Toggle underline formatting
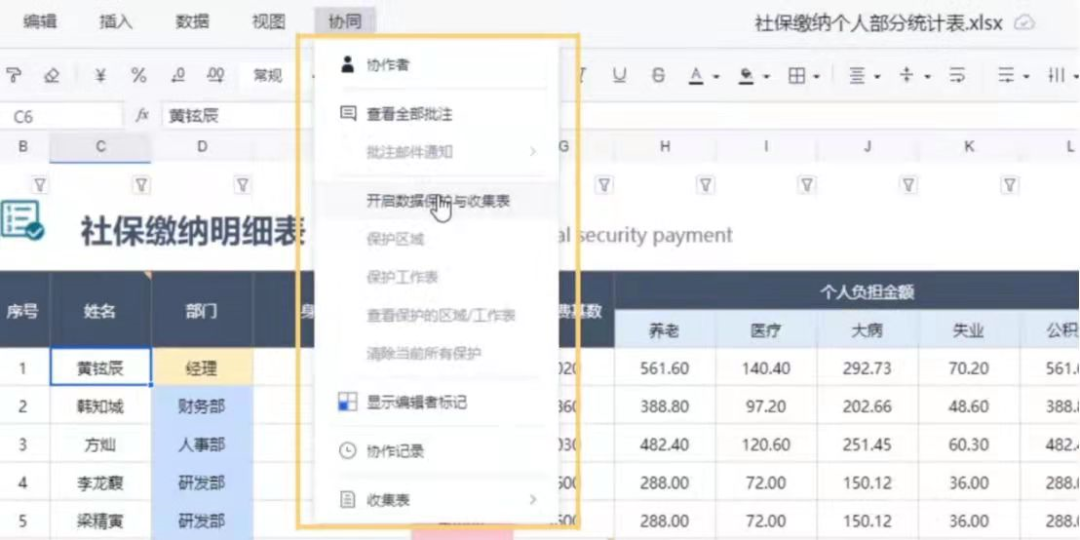The height and width of the screenshot is (540, 1080). tap(620, 76)
